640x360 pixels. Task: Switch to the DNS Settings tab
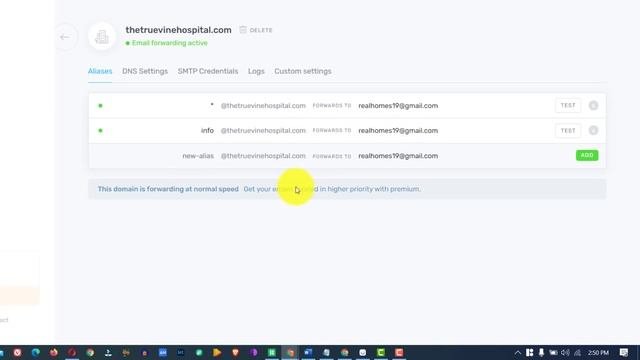coord(145,71)
